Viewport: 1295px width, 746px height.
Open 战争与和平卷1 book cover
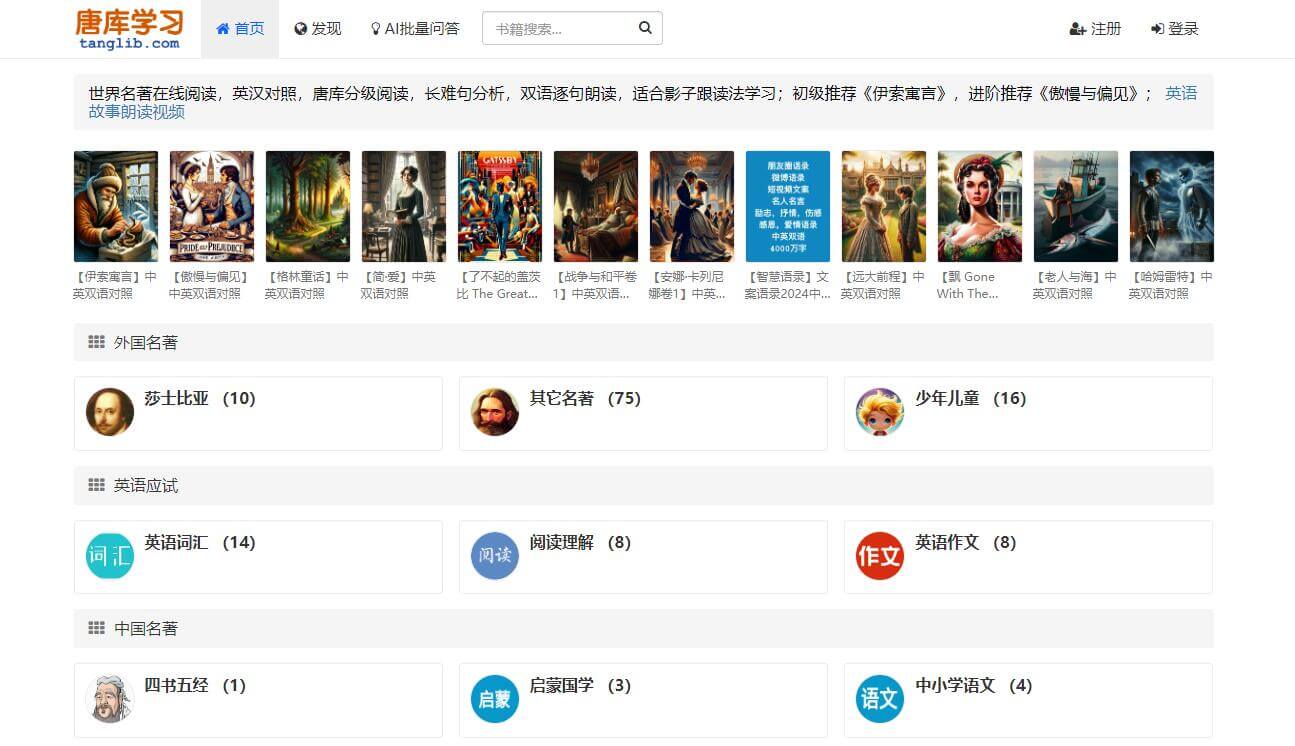pos(596,206)
